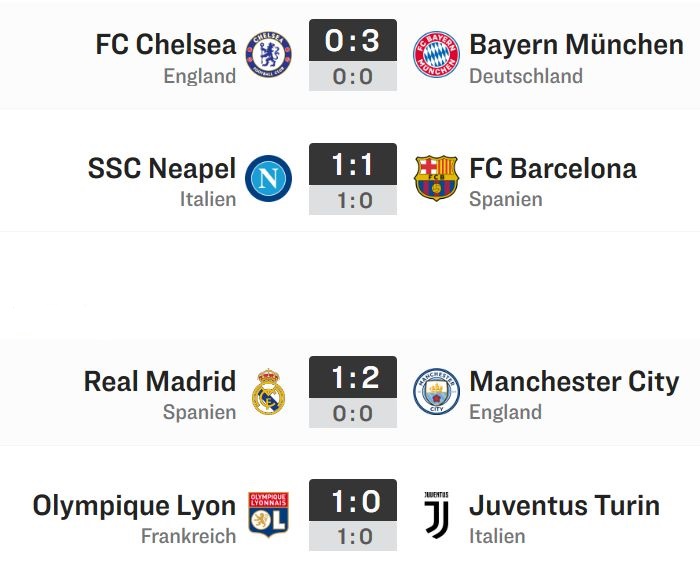
Task: Open the FC Chelsea team name link
Action: [x=166, y=45]
